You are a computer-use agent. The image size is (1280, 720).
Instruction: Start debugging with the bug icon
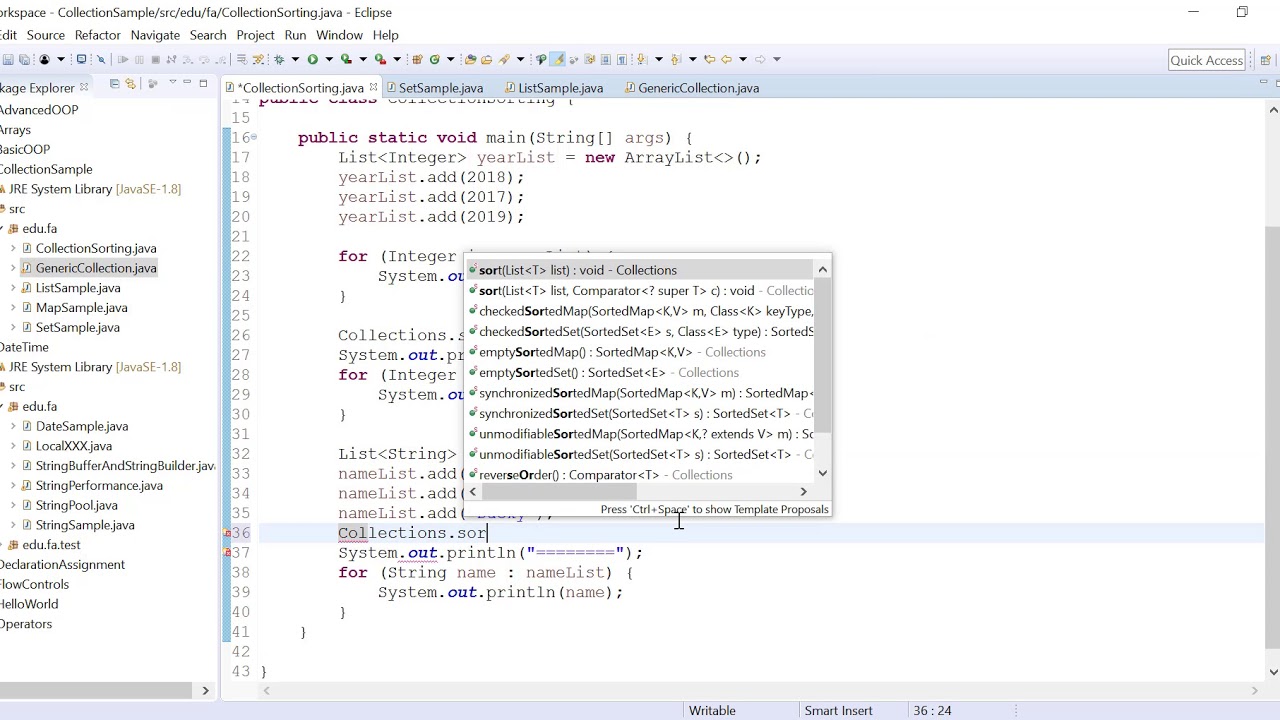click(279, 59)
